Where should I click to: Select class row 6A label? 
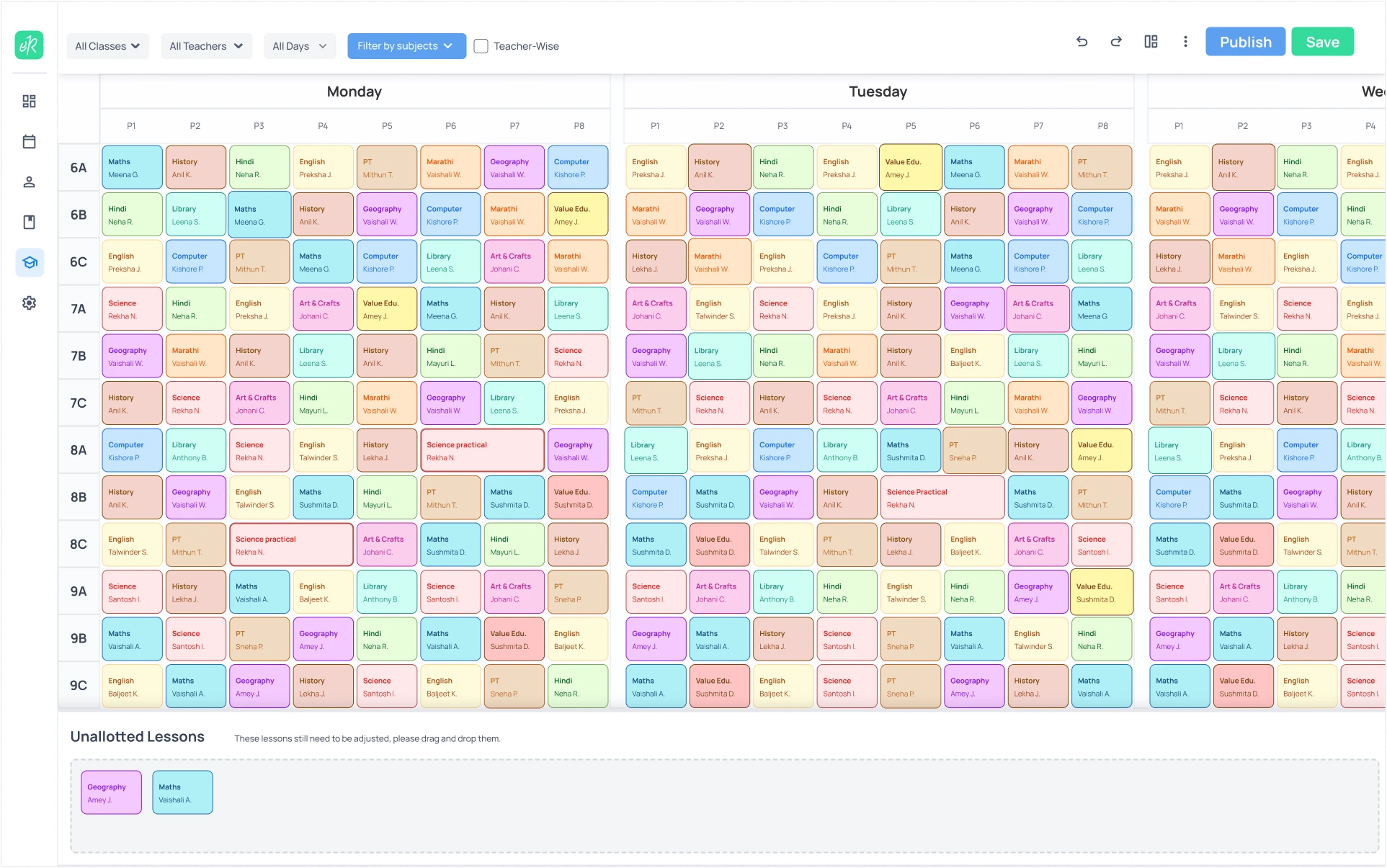coord(79,168)
